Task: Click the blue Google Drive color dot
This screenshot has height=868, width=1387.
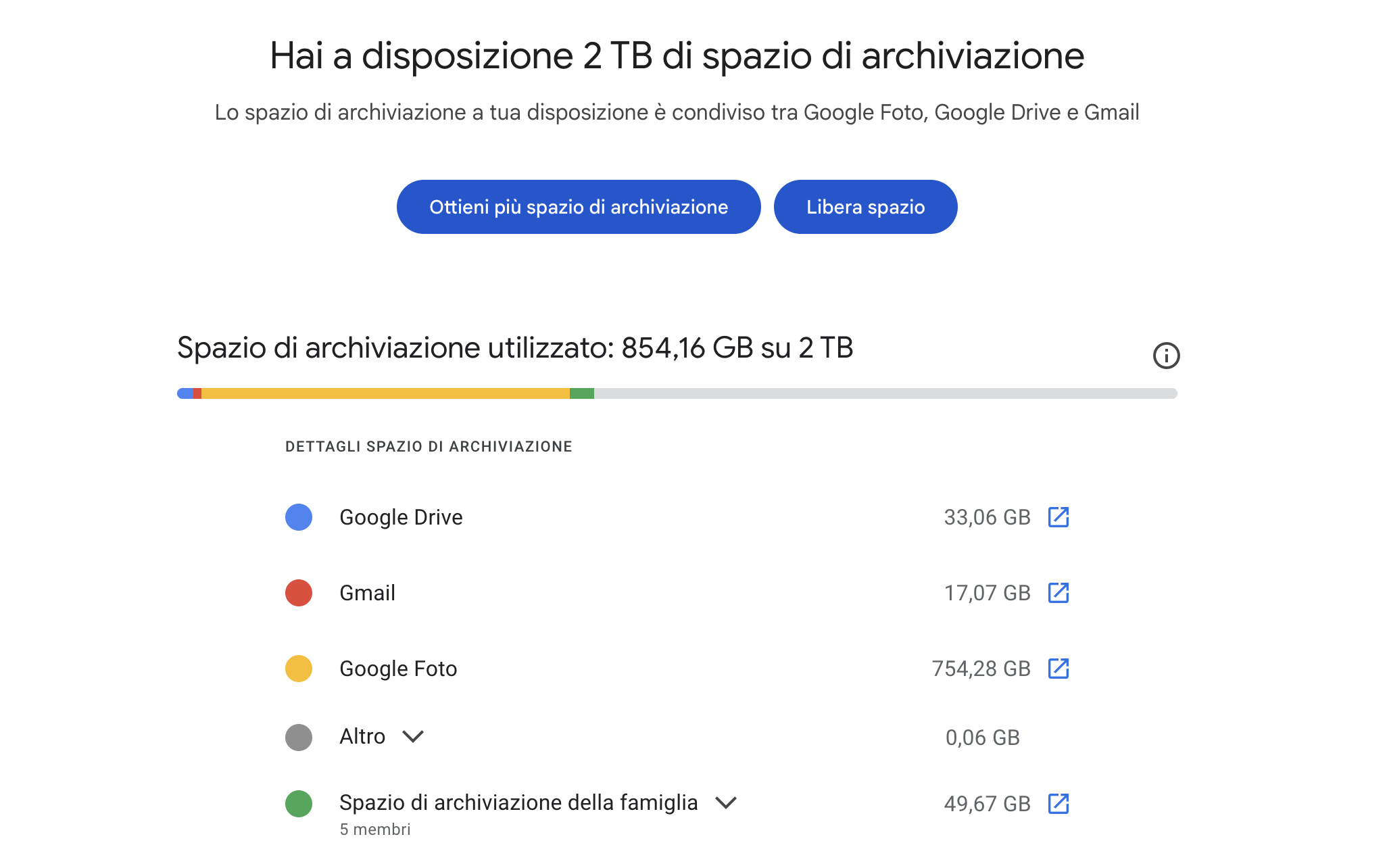Action: point(299,517)
